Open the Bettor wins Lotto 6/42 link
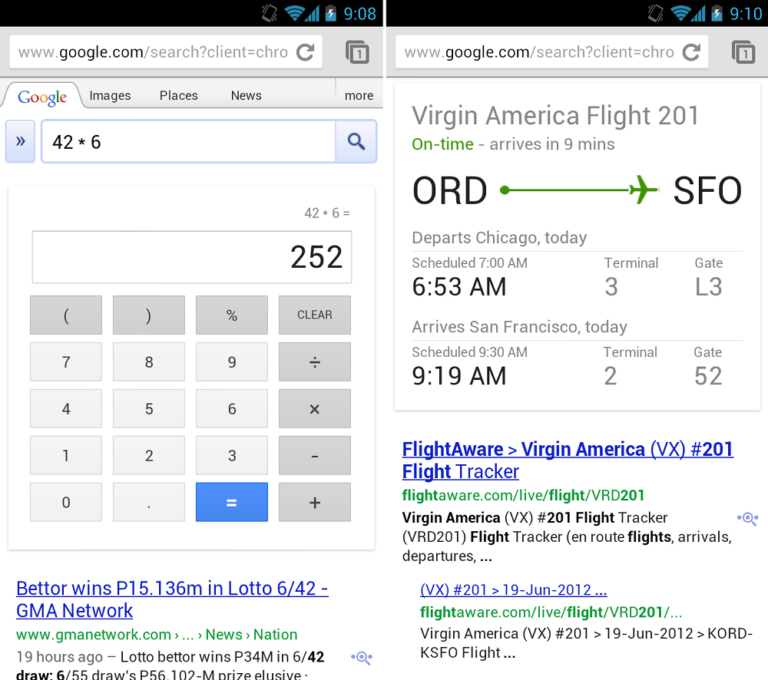 172,599
